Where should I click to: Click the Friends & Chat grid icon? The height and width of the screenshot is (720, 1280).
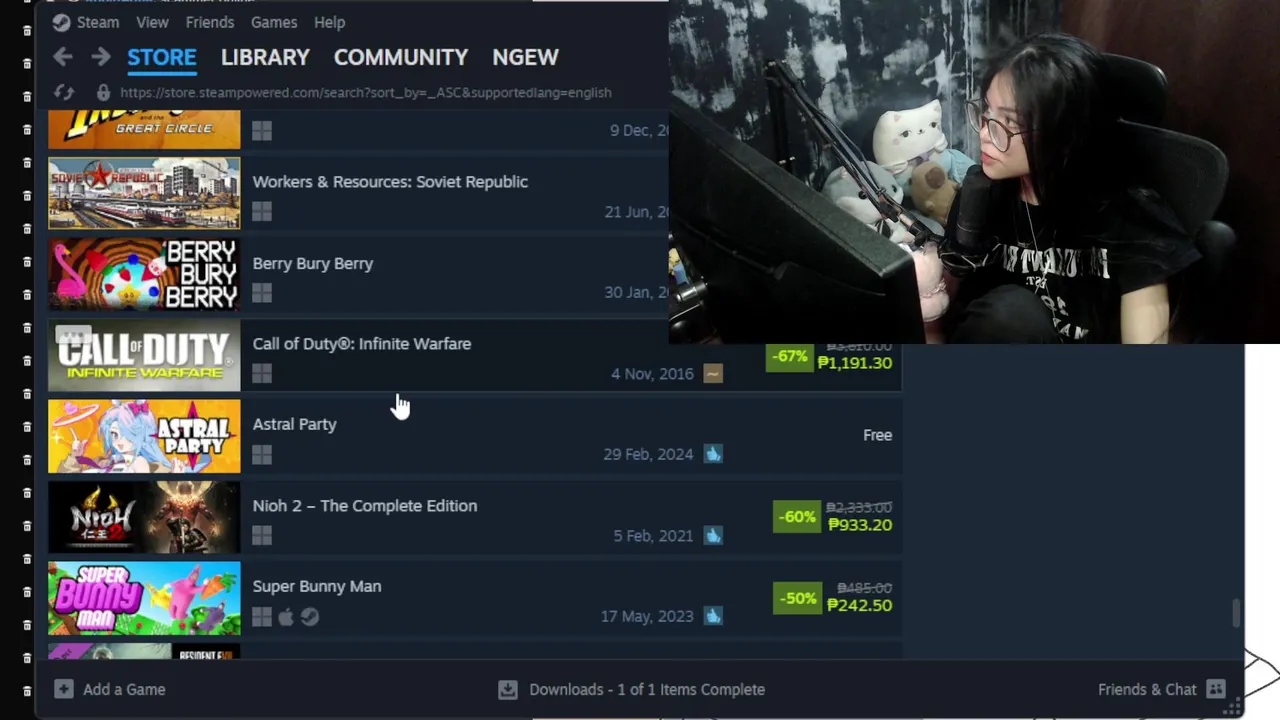(1216, 689)
